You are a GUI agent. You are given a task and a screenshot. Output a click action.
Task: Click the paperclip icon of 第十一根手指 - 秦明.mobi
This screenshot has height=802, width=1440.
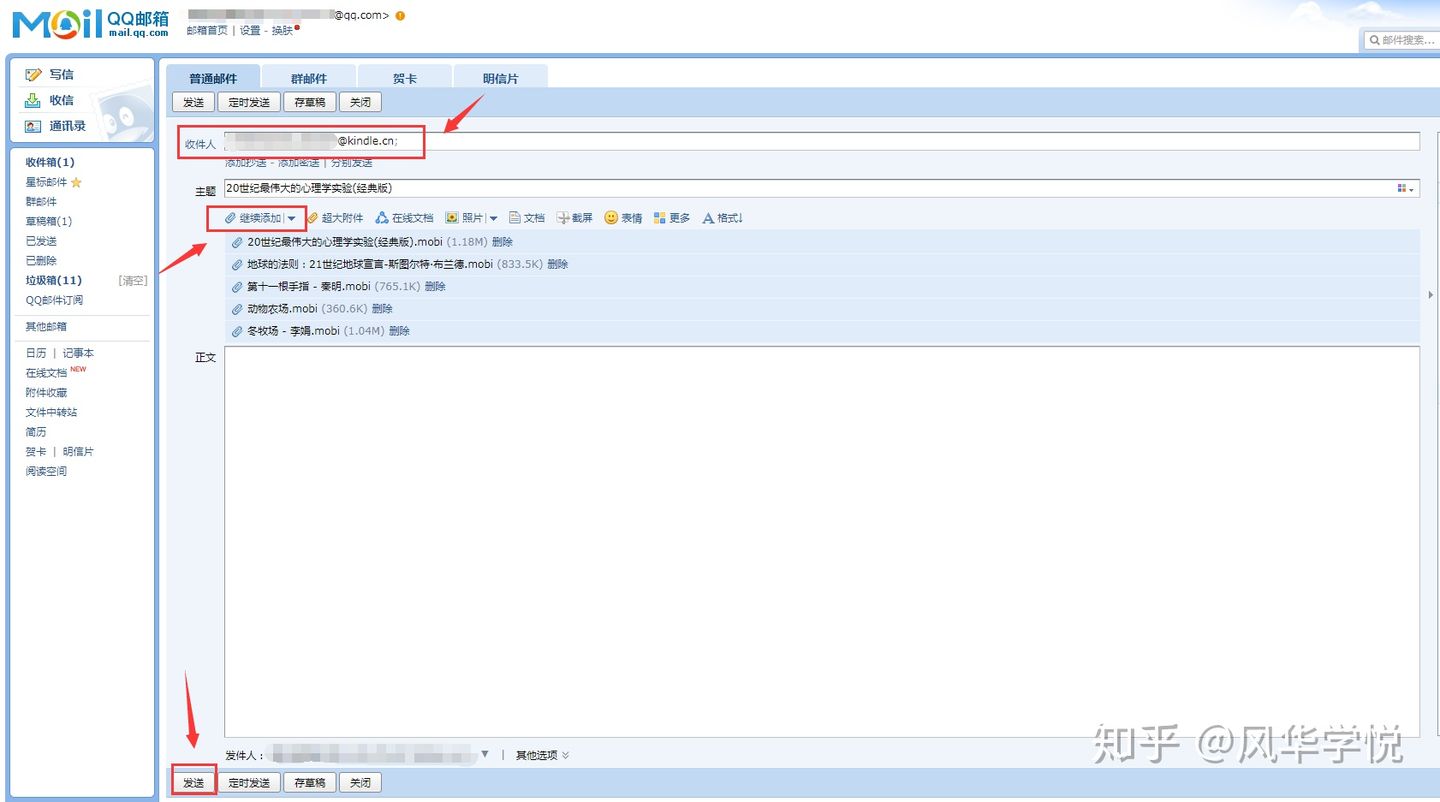(x=237, y=287)
